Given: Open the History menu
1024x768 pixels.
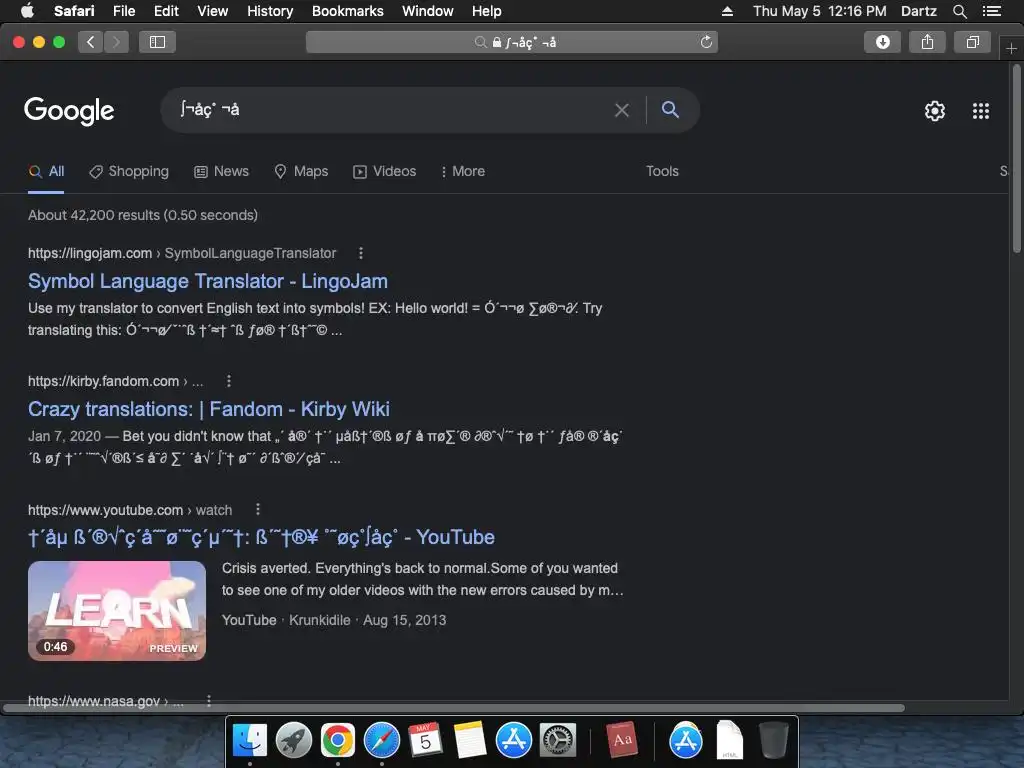Looking at the screenshot, I should point(270,11).
